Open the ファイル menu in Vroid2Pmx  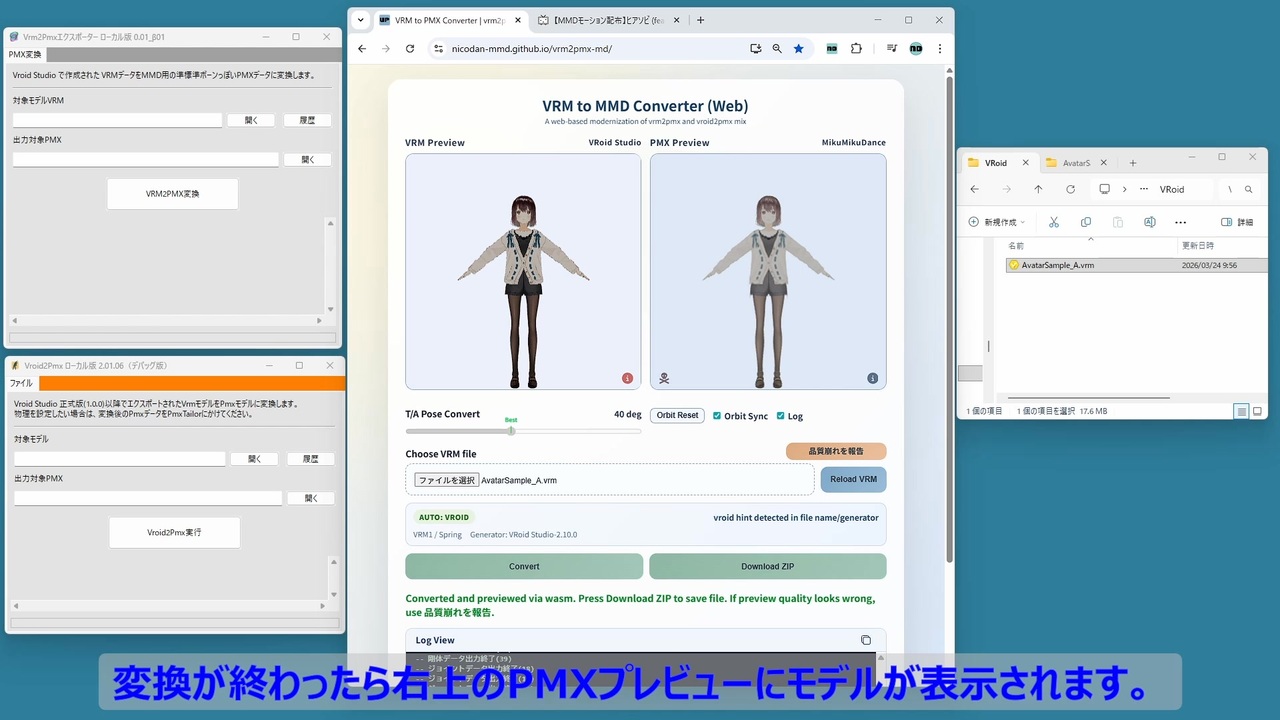(x=21, y=383)
